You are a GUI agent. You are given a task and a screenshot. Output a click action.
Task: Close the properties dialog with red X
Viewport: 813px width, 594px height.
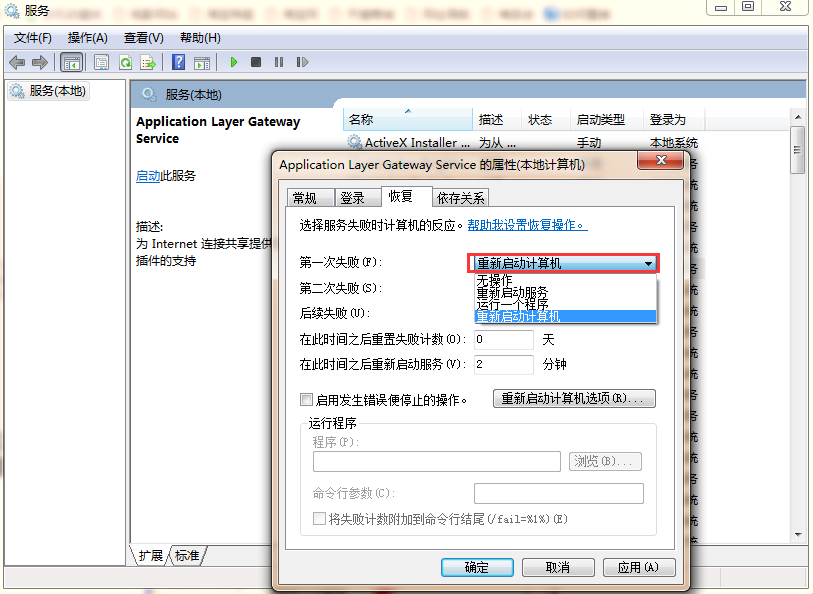click(661, 160)
